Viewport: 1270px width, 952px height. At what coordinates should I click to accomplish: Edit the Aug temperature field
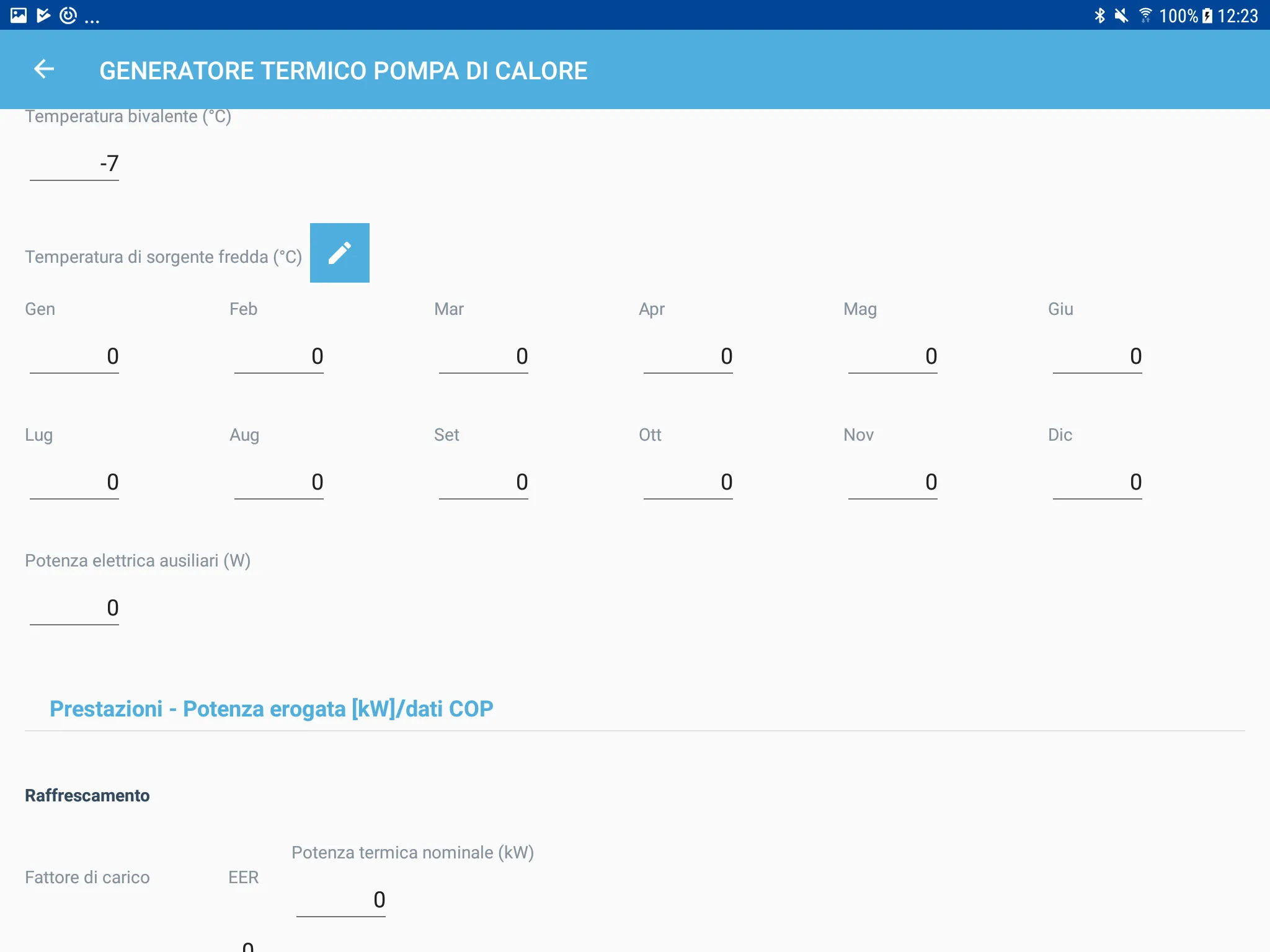[279, 483]
